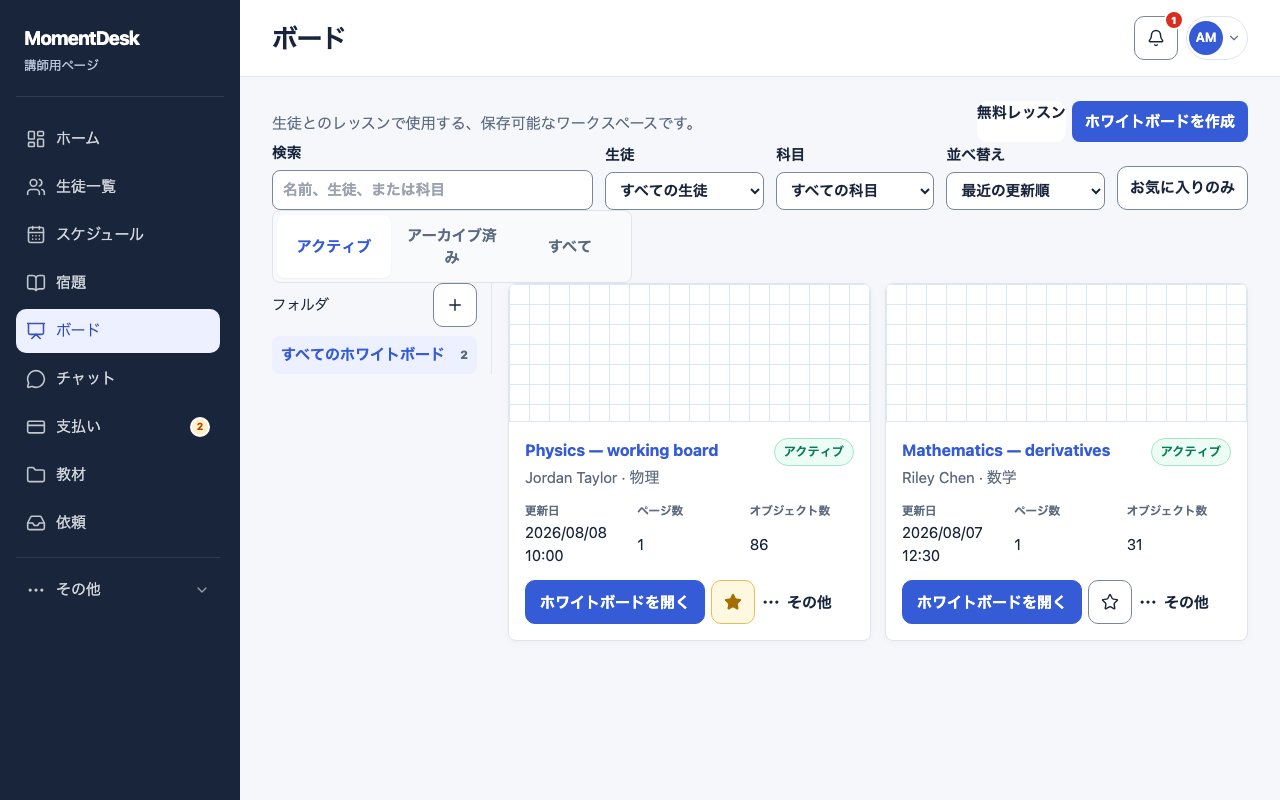Open 教材 in sidebar

[118, 475]
